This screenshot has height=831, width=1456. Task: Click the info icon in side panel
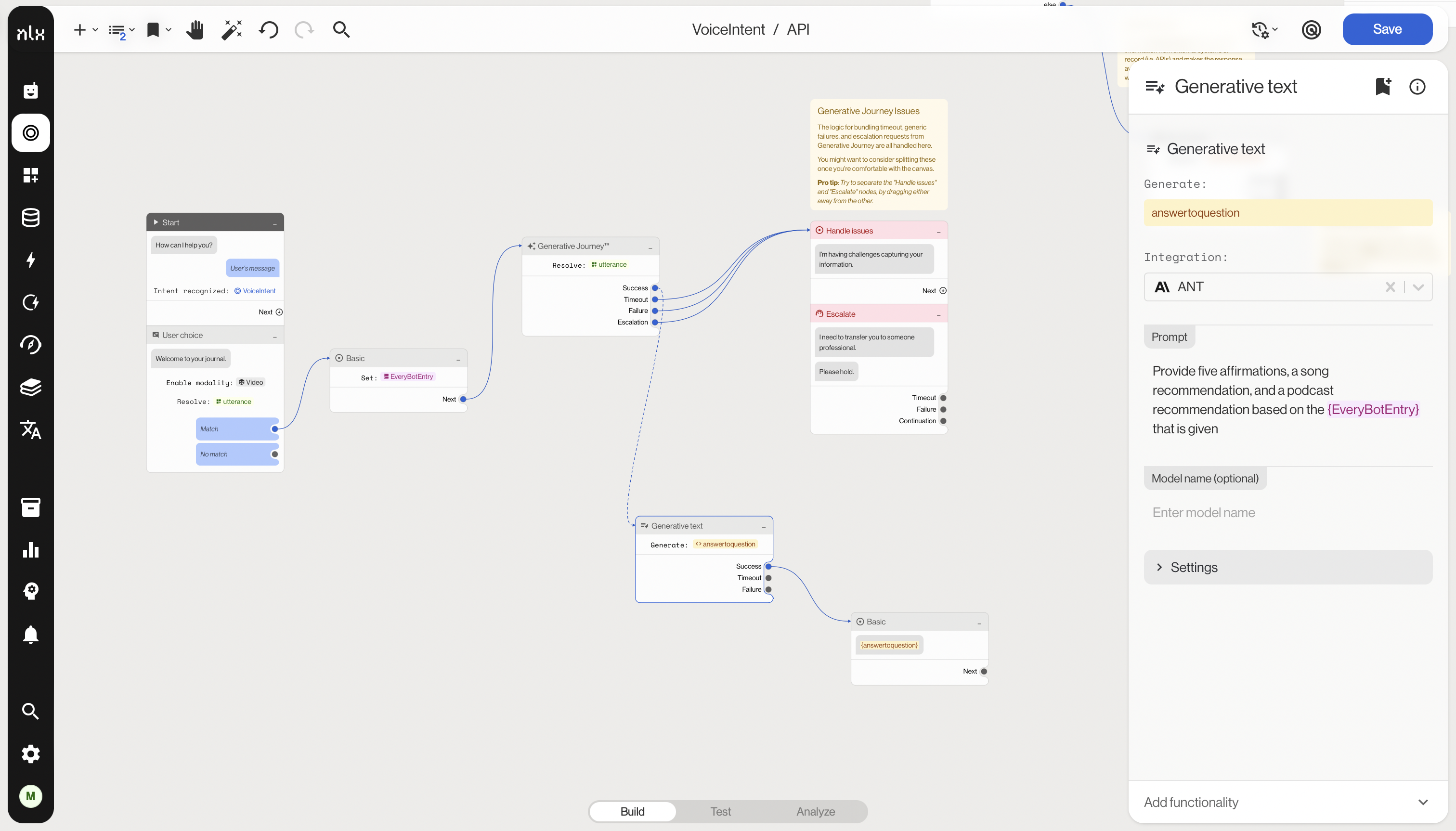pos(1417,87)
